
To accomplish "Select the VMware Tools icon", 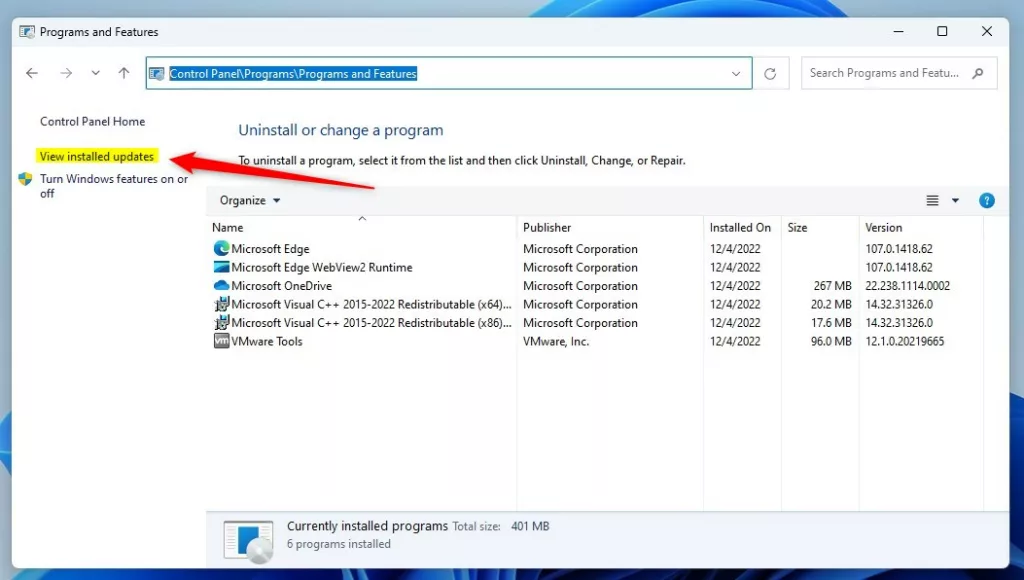I will pos(221,340).
